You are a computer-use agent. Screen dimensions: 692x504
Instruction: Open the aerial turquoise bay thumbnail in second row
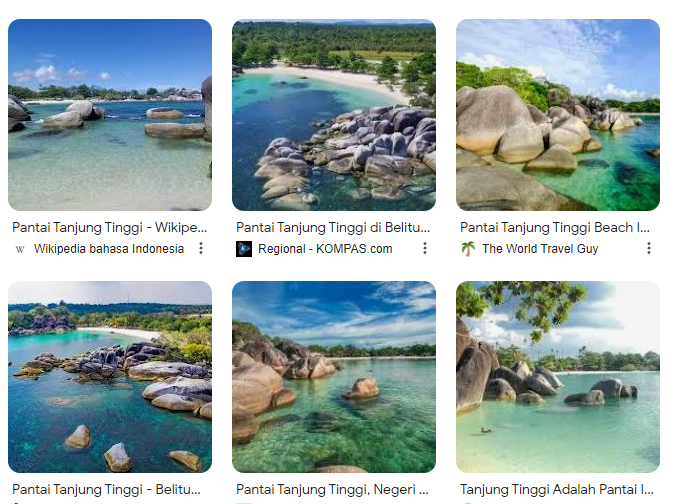click(110, 377)
